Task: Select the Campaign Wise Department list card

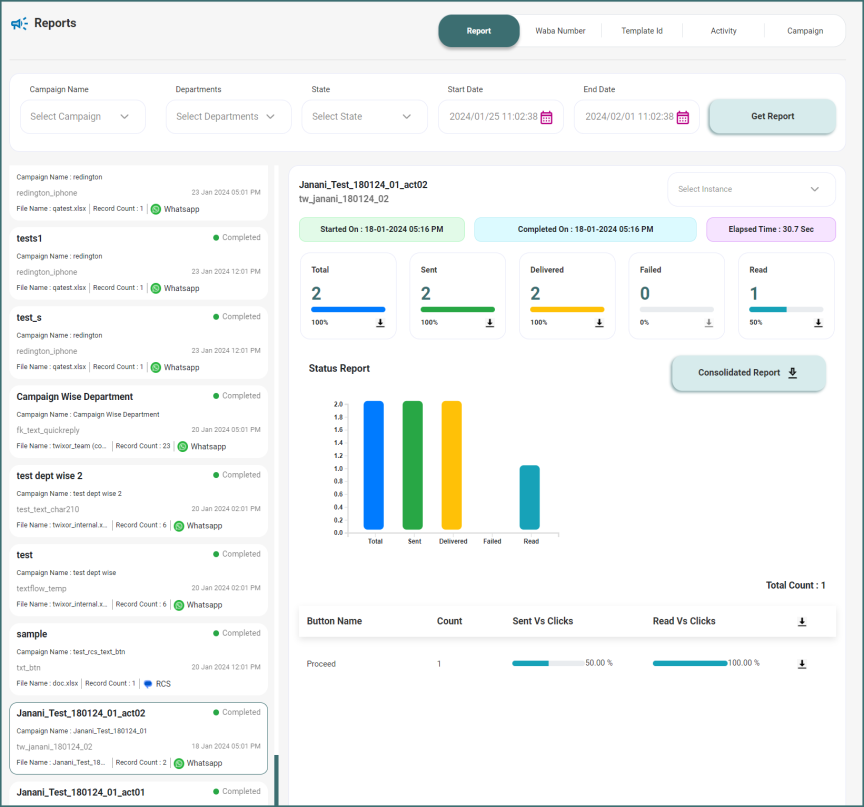Action: (138, 421)
